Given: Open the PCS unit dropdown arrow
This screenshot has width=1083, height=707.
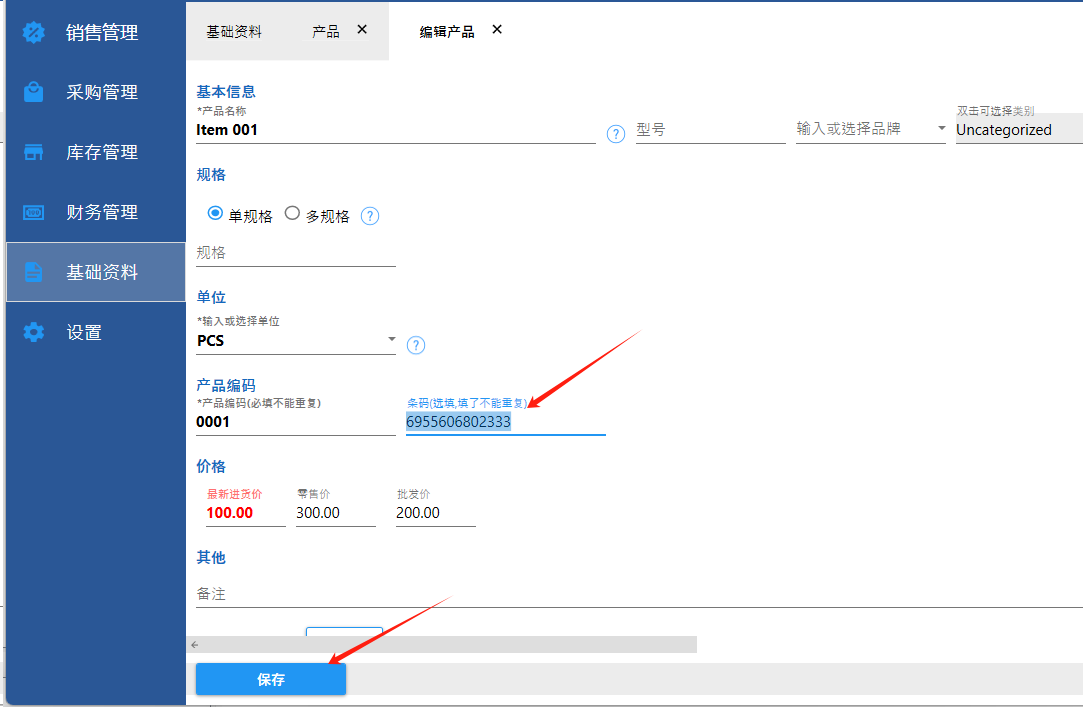Looking at the screenshot, I should tap(391, 340).
